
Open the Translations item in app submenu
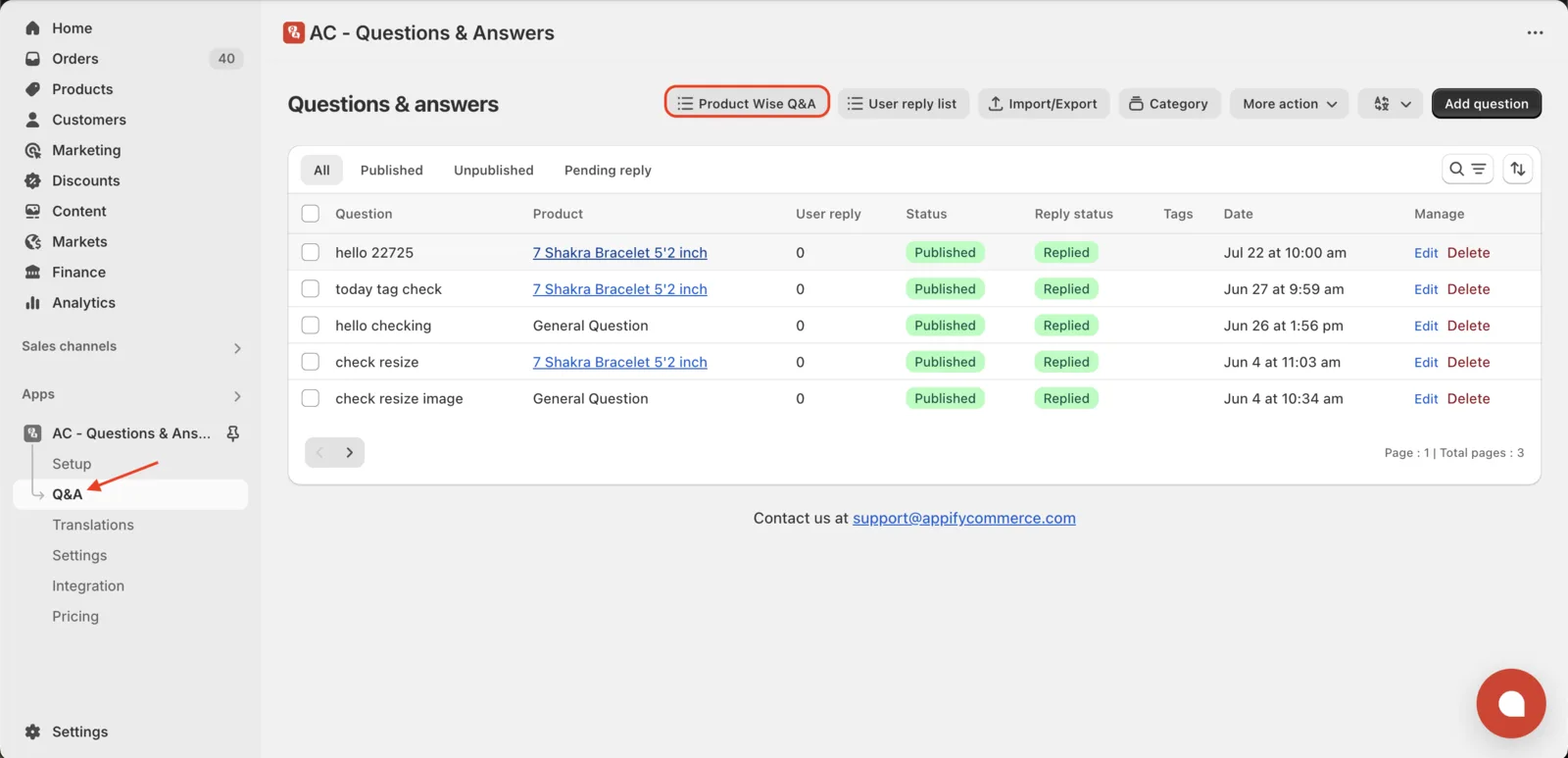93,525
